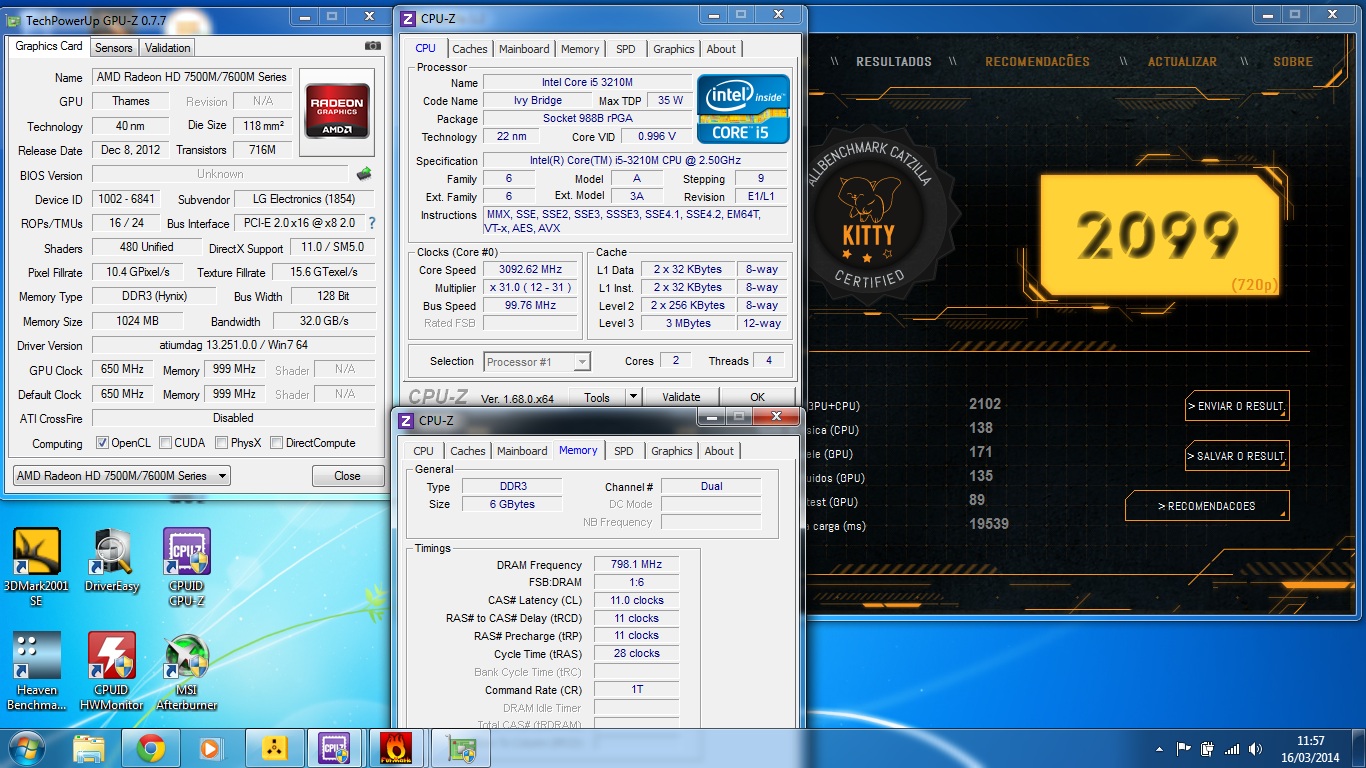The width and height of the screenshot is (1366, 768).
Task: Open the CPUID HWMonitor desktop shortcut
Action: click(112, 671)
